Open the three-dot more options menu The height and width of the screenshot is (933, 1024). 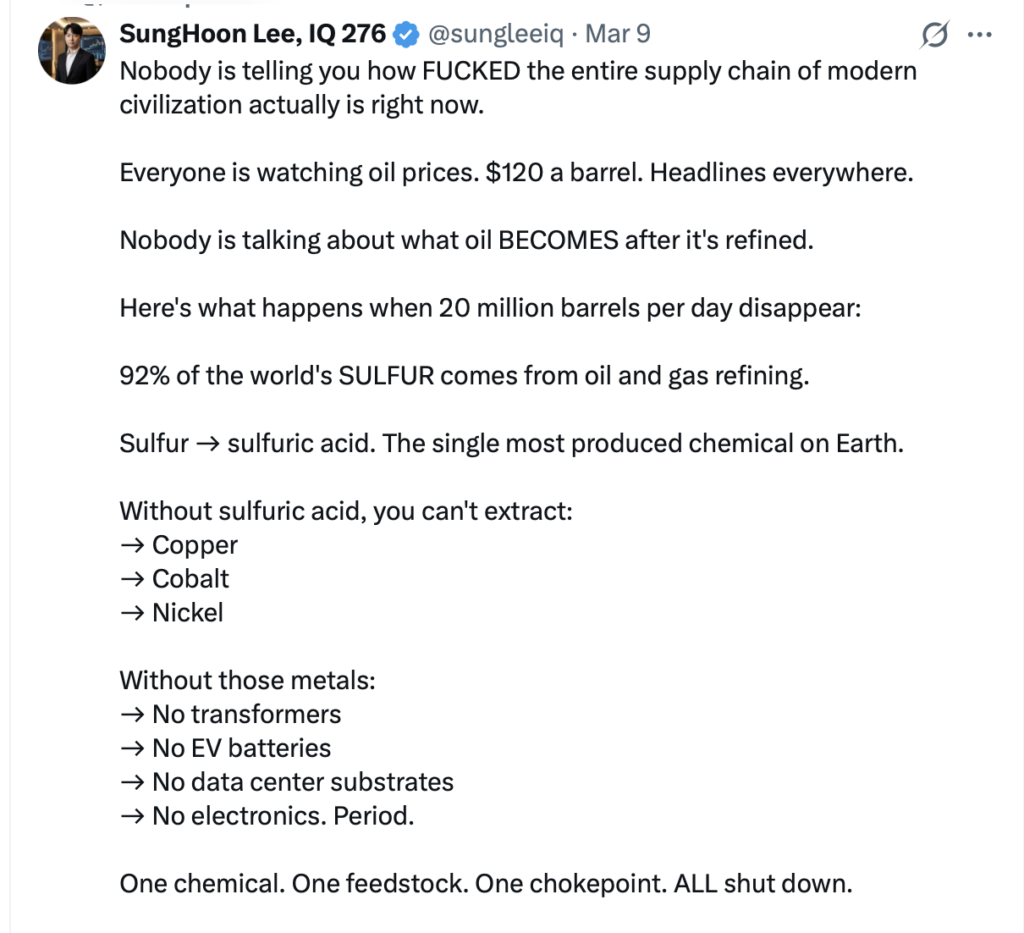point(978,35)
